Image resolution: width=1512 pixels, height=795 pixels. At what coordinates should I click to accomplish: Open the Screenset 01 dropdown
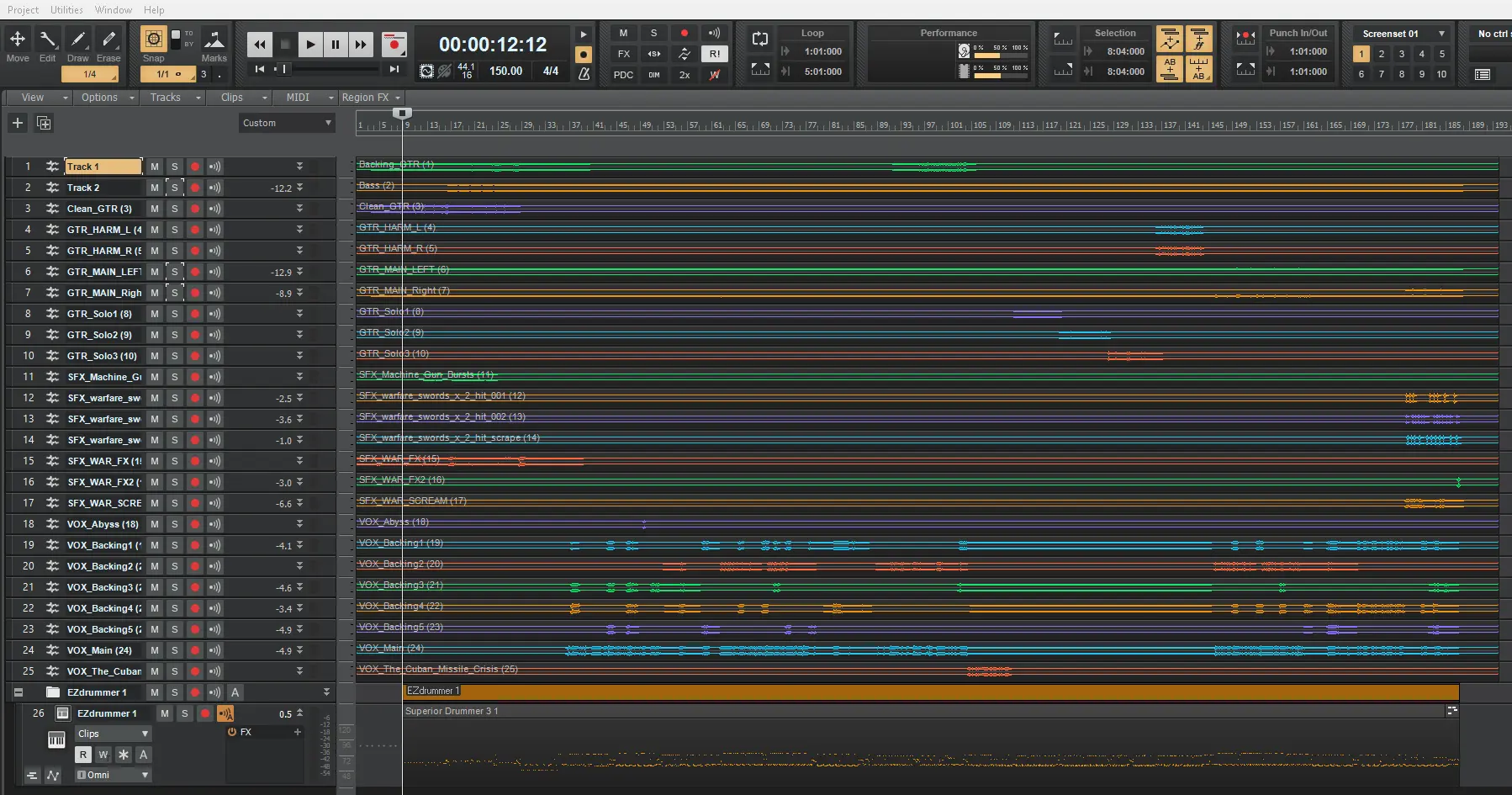[1402, 34]
